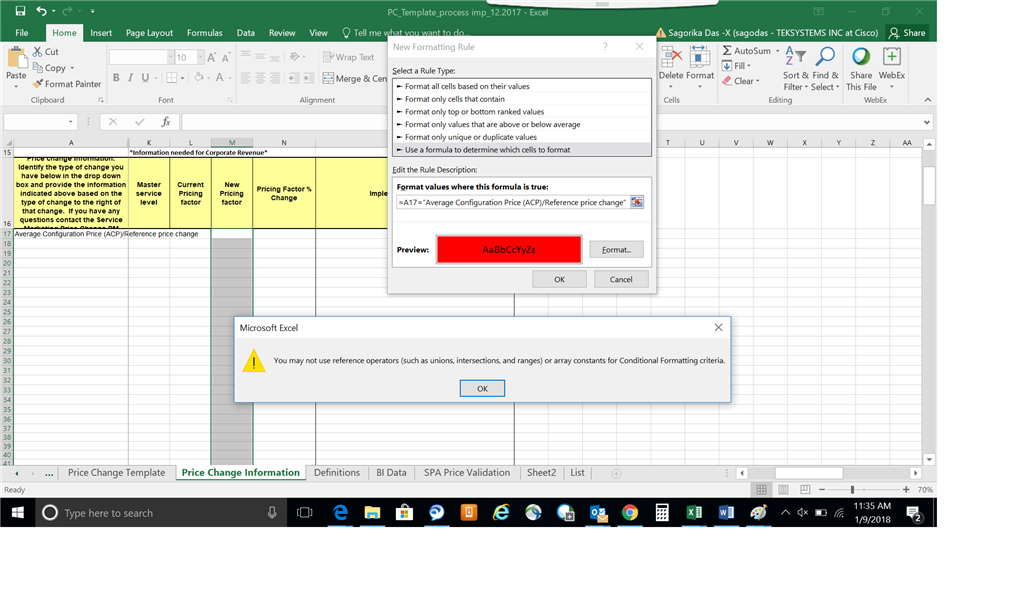Open Google Chrome from taskbar
1024x597 pixels.
(630, 513)
